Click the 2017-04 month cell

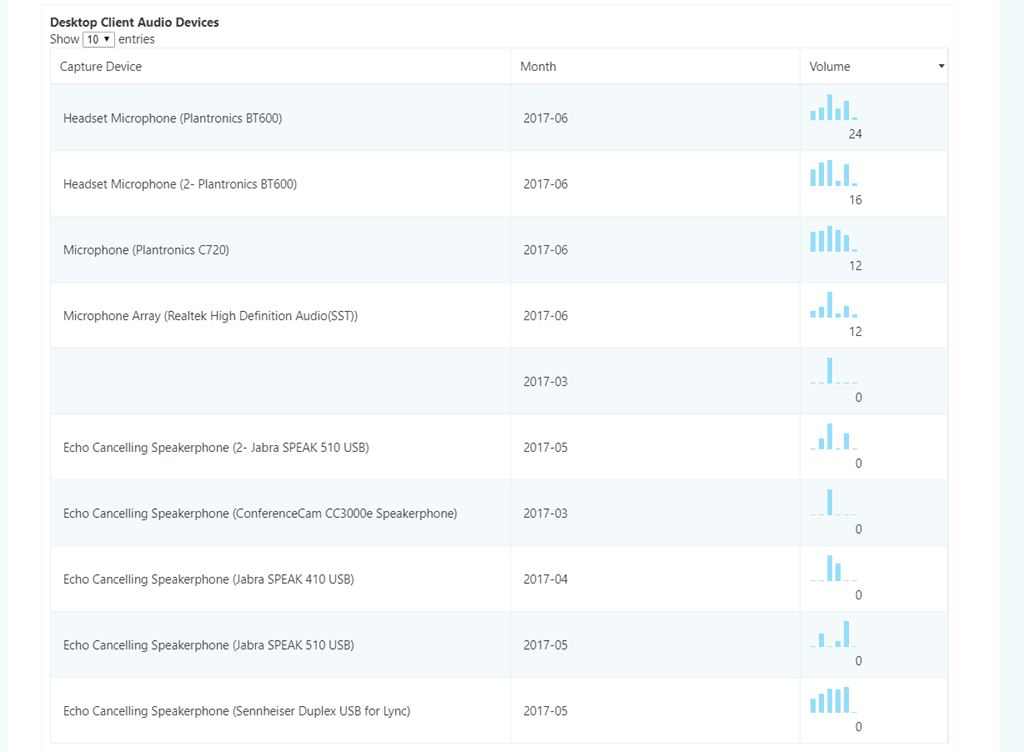[545, 579]
